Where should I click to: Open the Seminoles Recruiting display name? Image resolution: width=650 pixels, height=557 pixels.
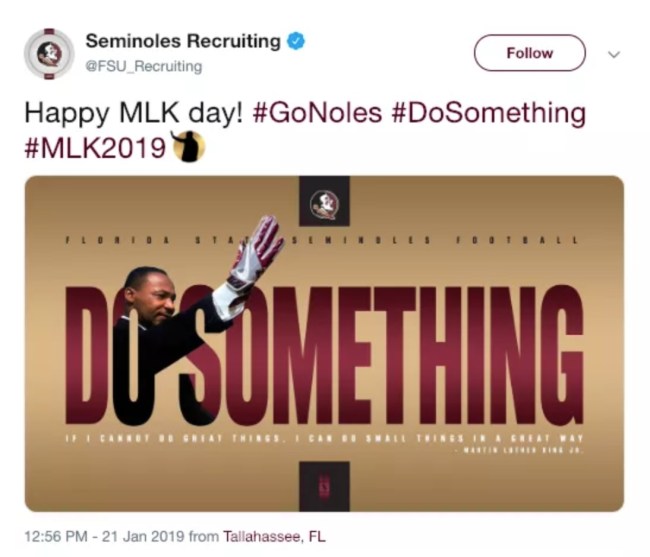pyautogui.click(x=183, y=42)
